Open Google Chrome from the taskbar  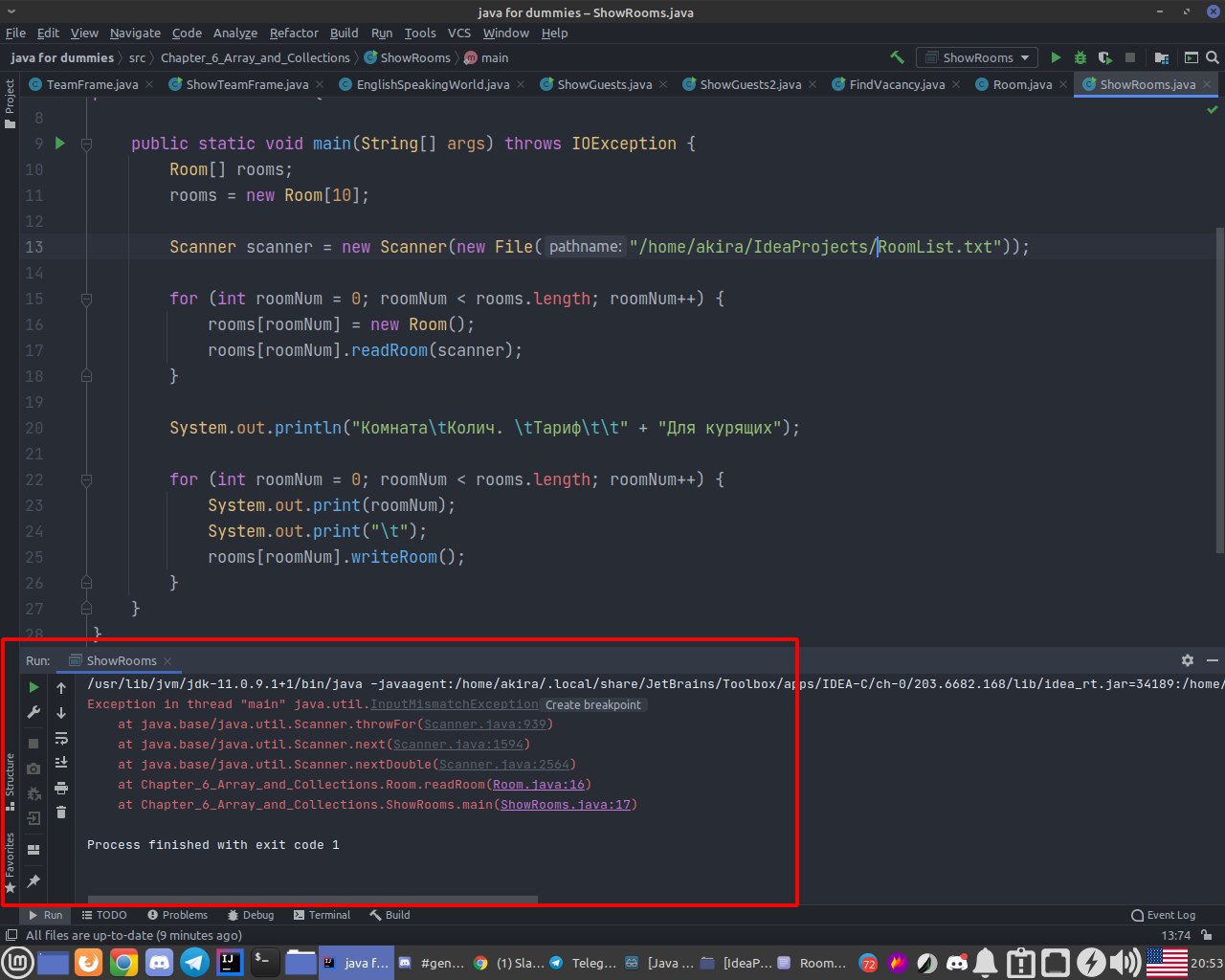(x=123, y=962)
